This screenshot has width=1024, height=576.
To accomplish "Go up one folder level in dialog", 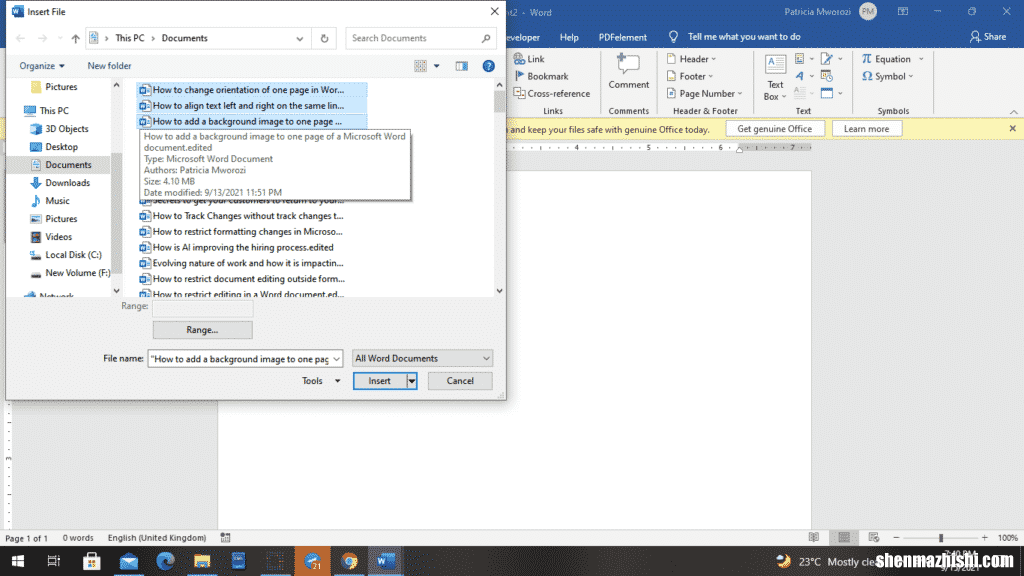I will (76, 39).
